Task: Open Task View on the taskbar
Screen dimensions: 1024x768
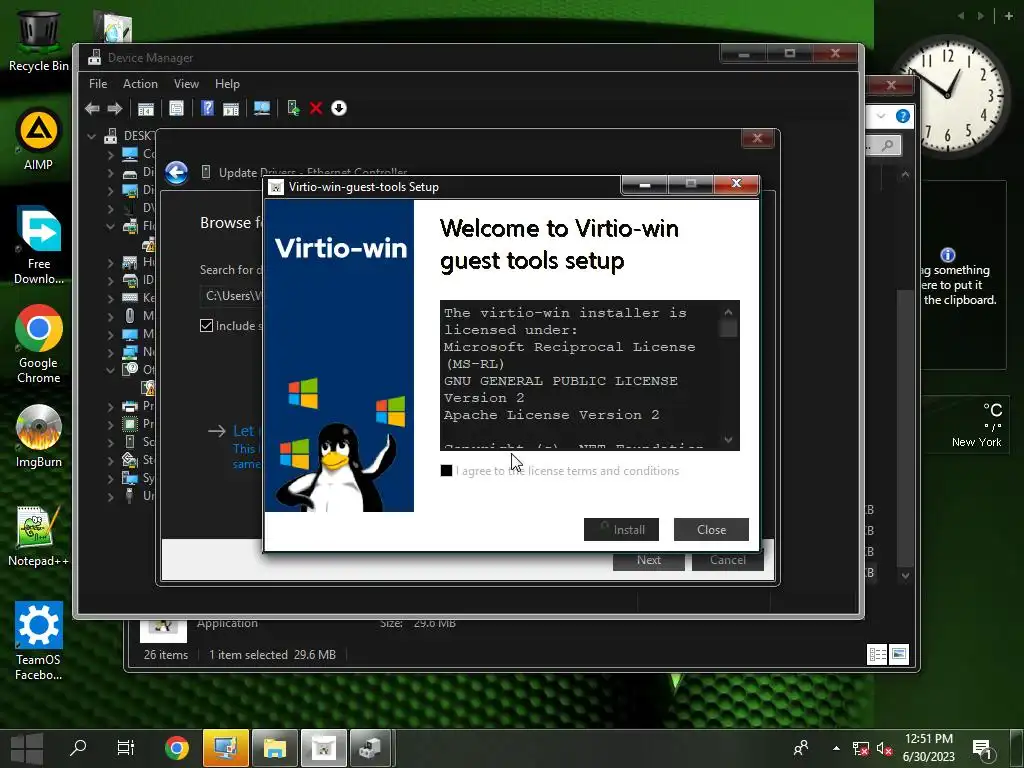Action: pyautogui.click(x=125, y=748)
